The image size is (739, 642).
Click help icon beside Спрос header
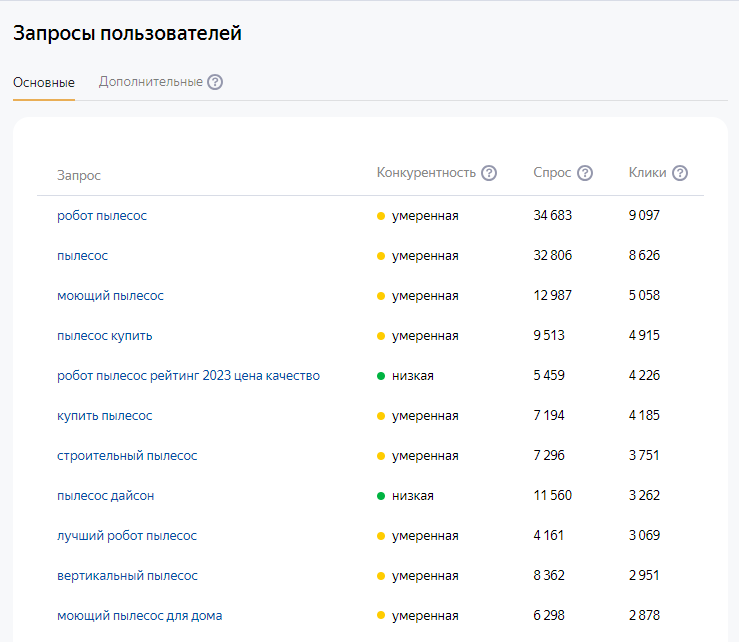pos(585,173)
